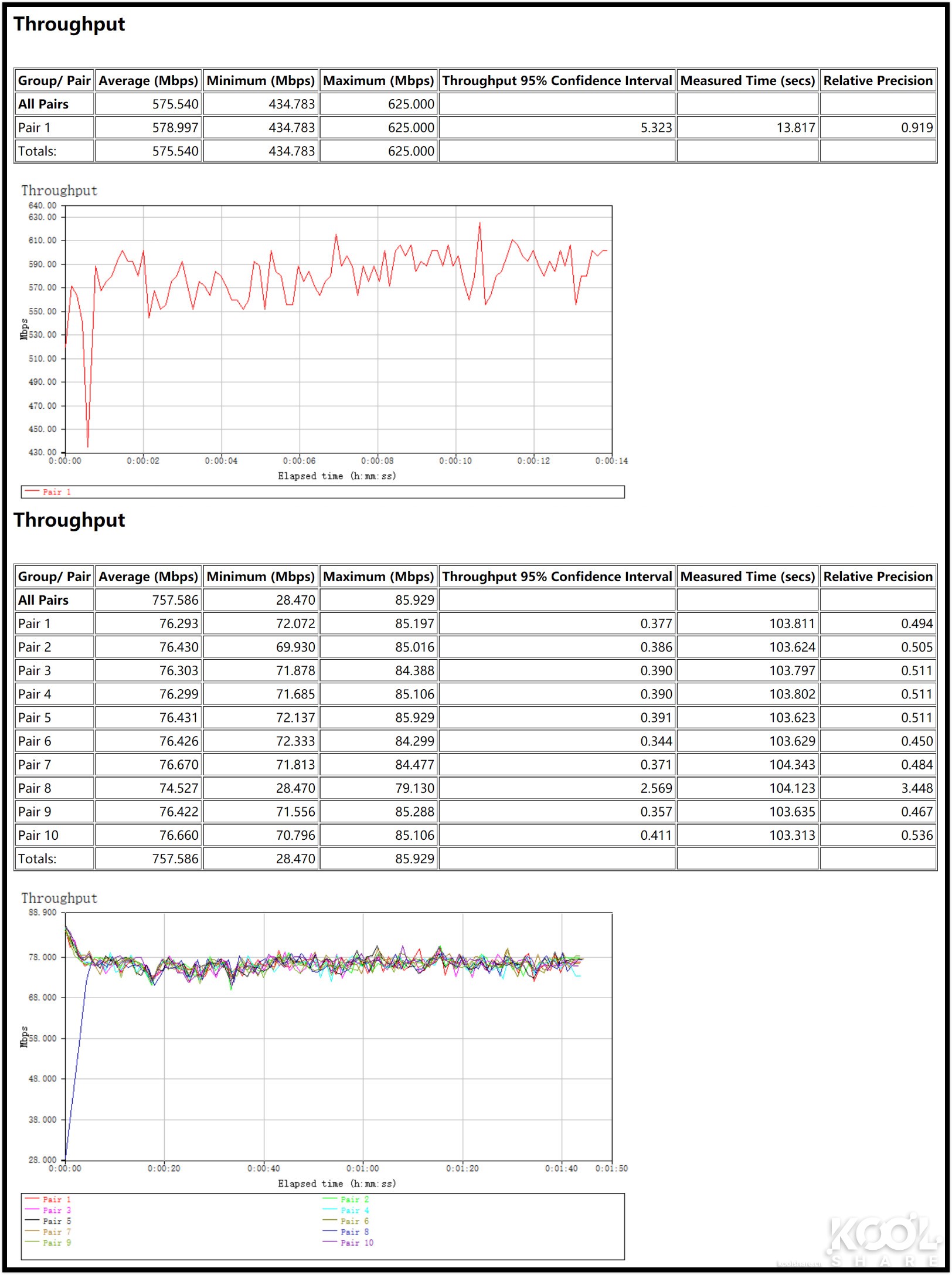Click the Pair 2 legend entry
Viewport: 952px width, 1275px height.
coord(346,1200)
